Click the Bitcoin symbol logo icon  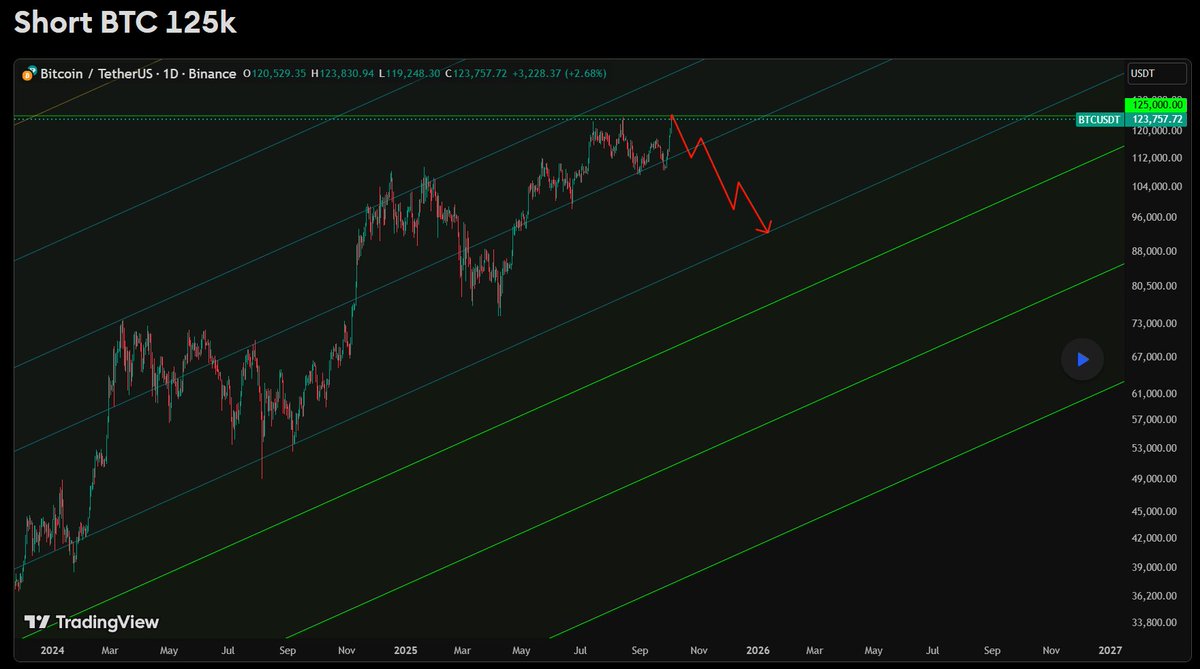tap(28, 73)
